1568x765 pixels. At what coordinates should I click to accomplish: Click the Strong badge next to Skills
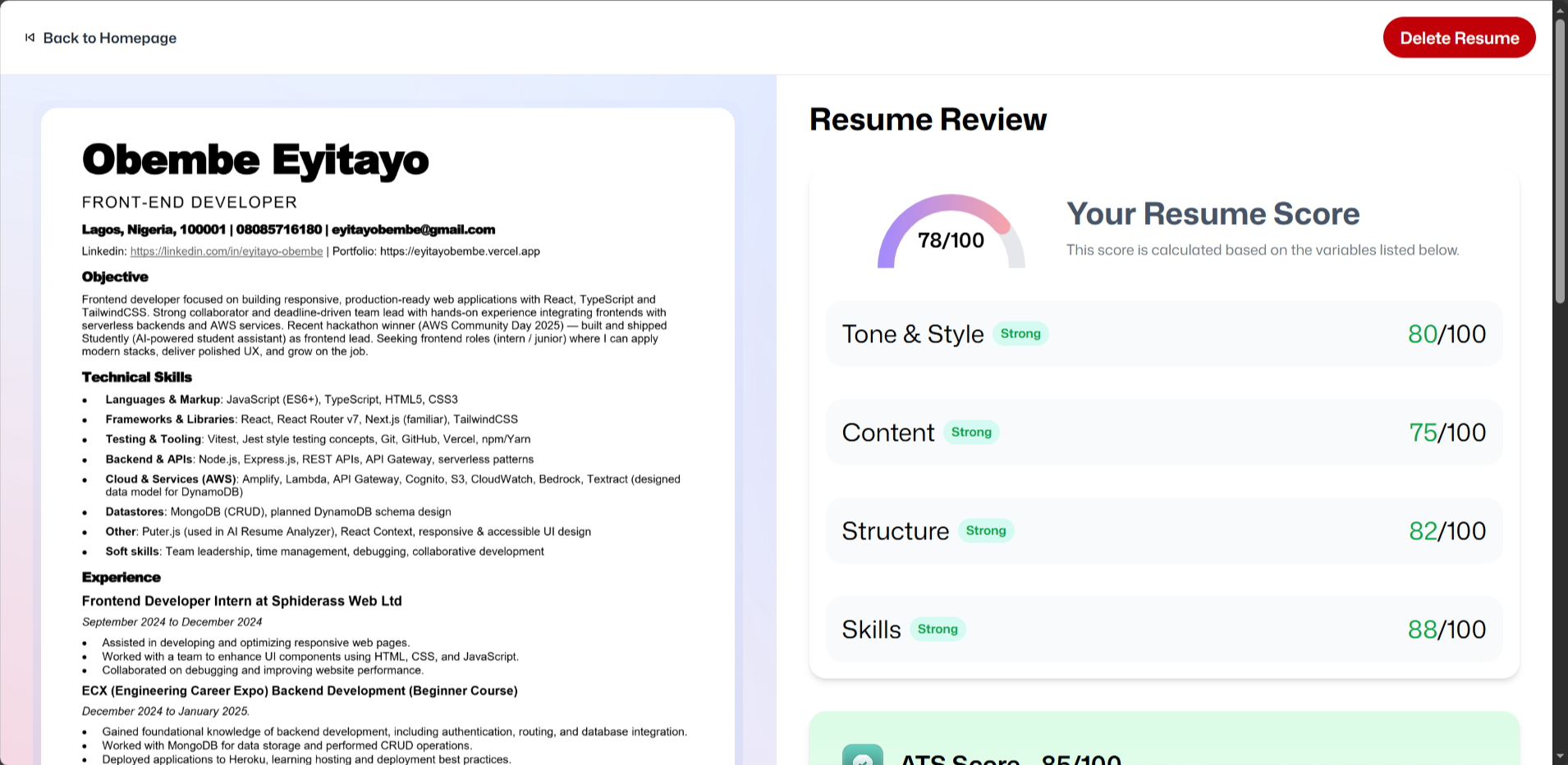point(938,630)
